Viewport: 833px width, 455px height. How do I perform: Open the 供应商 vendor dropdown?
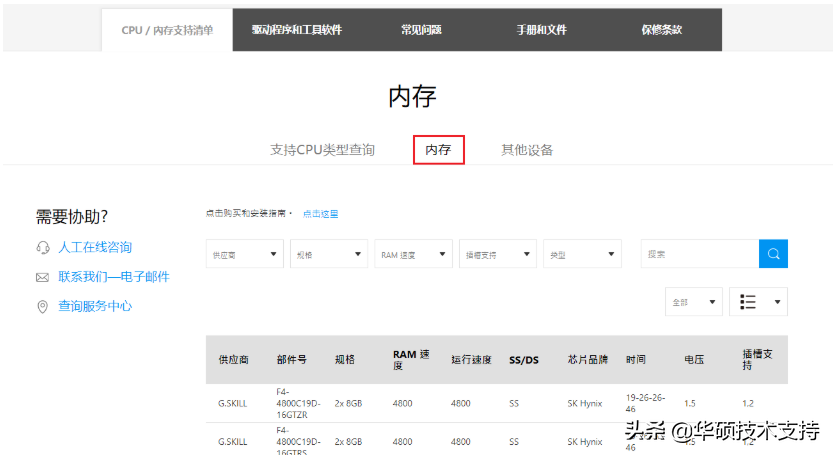click(244, 254)
